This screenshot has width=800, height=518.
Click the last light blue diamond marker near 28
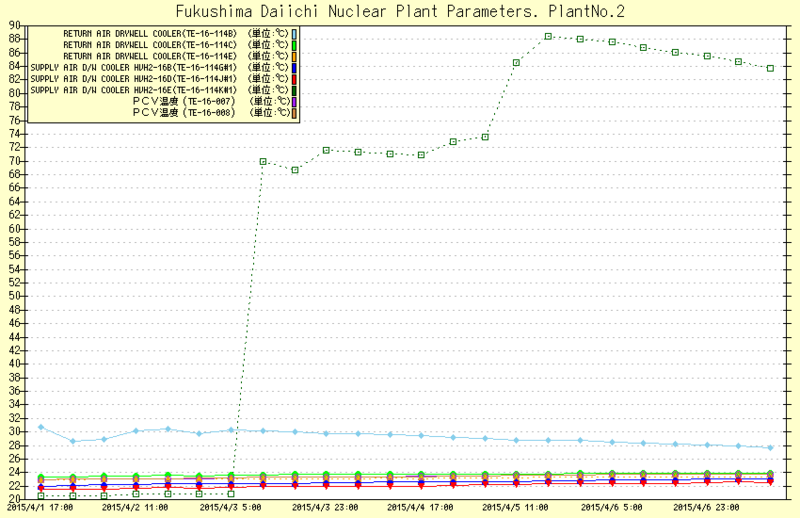pyautogui.click(x=770, y=448)
